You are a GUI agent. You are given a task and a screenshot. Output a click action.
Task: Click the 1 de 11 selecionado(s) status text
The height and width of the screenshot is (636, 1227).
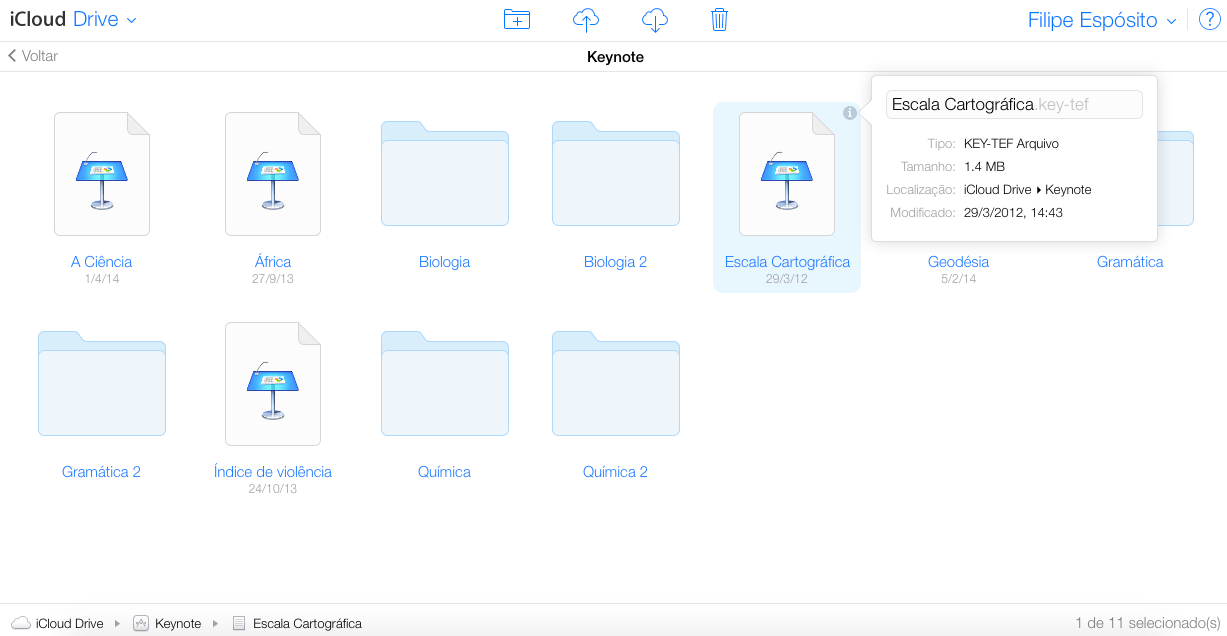click(1148, 623)
